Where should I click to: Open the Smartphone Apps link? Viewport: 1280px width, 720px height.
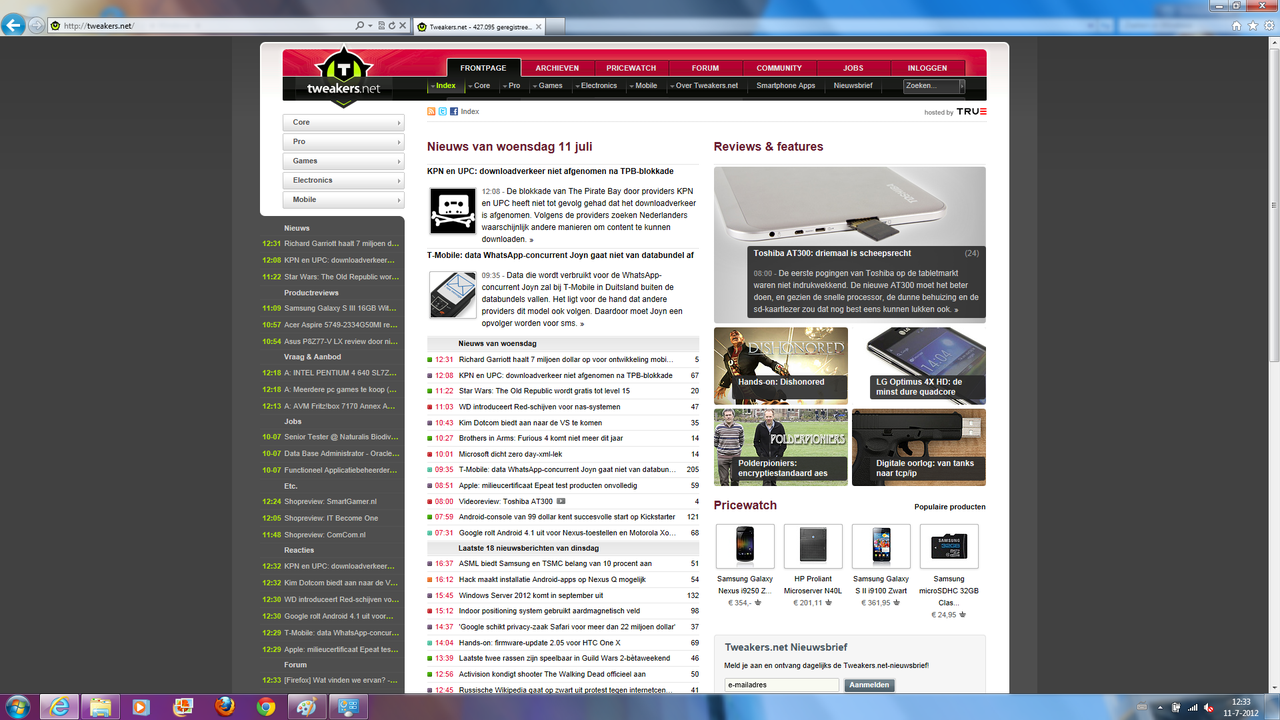[785, 86]
